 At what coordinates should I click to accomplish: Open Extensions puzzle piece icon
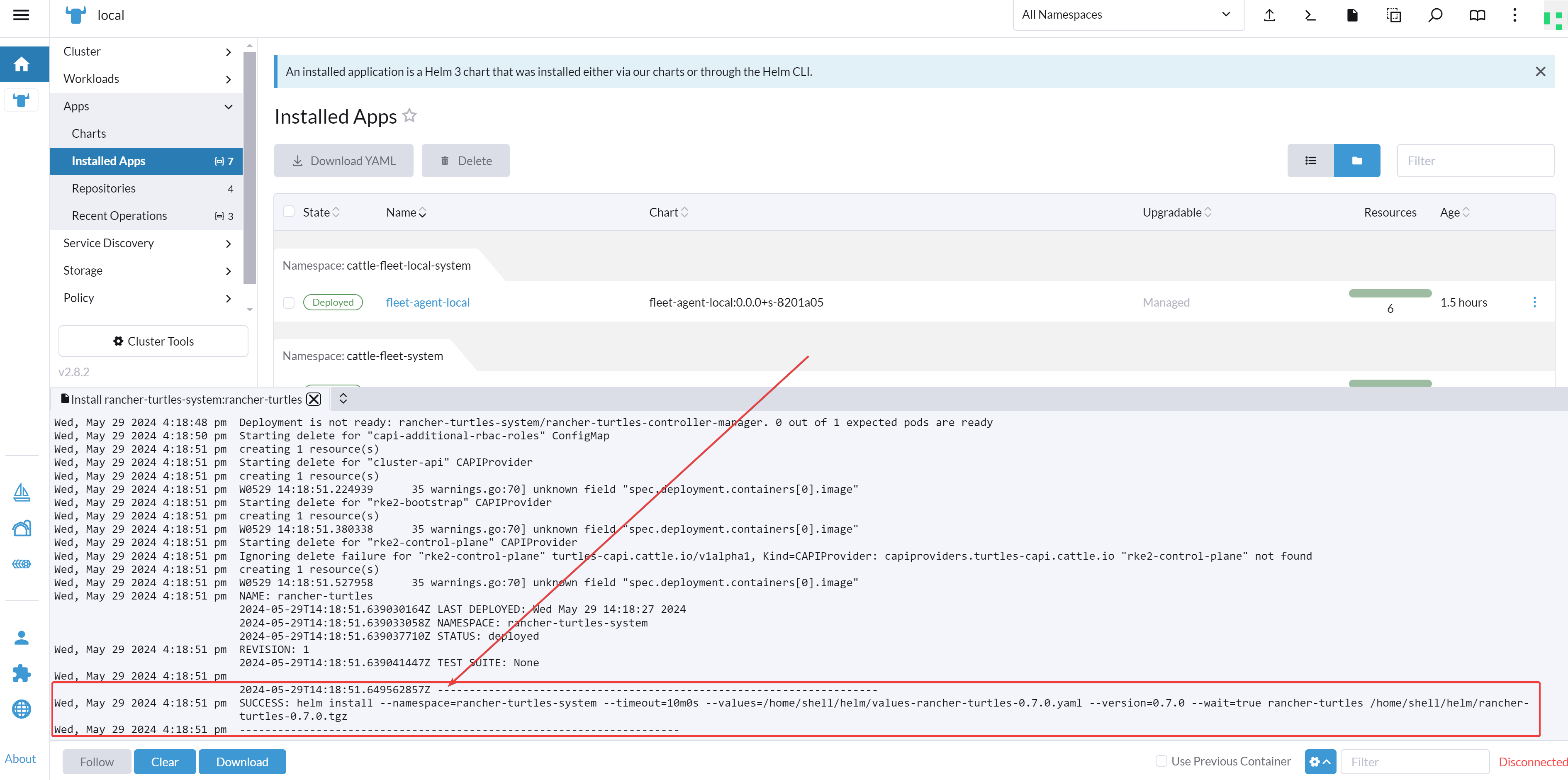21,673
